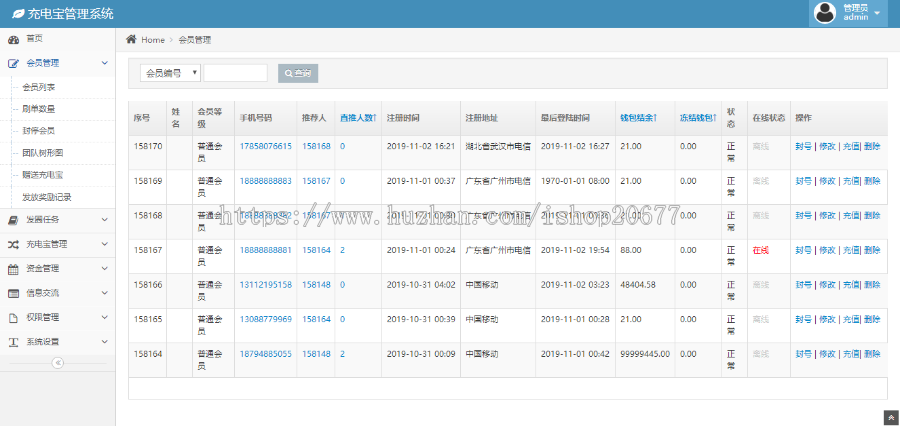Click wallet balance 48404.58

pyautogui.click(x=638, y=285)
